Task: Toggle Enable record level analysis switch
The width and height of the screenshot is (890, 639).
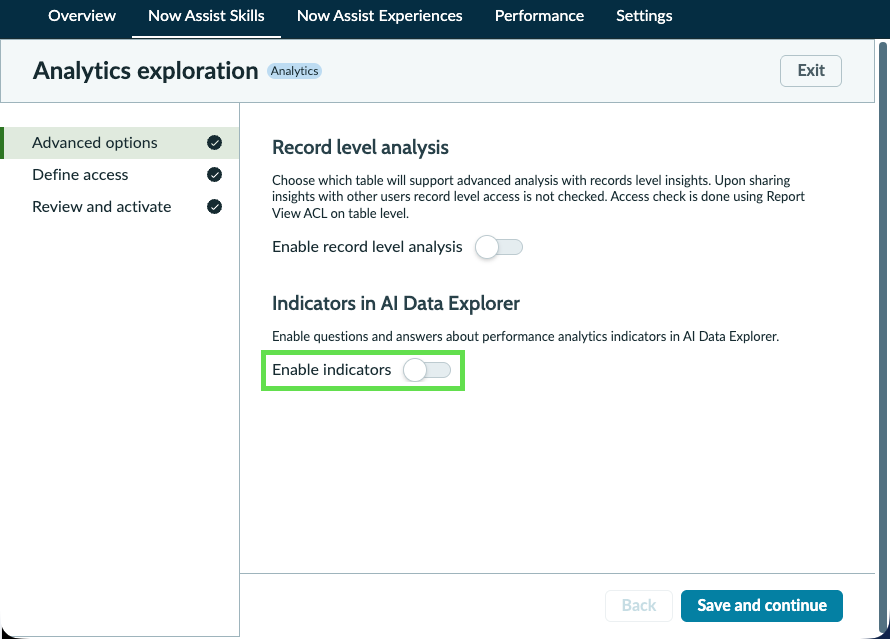Action: 499,247
